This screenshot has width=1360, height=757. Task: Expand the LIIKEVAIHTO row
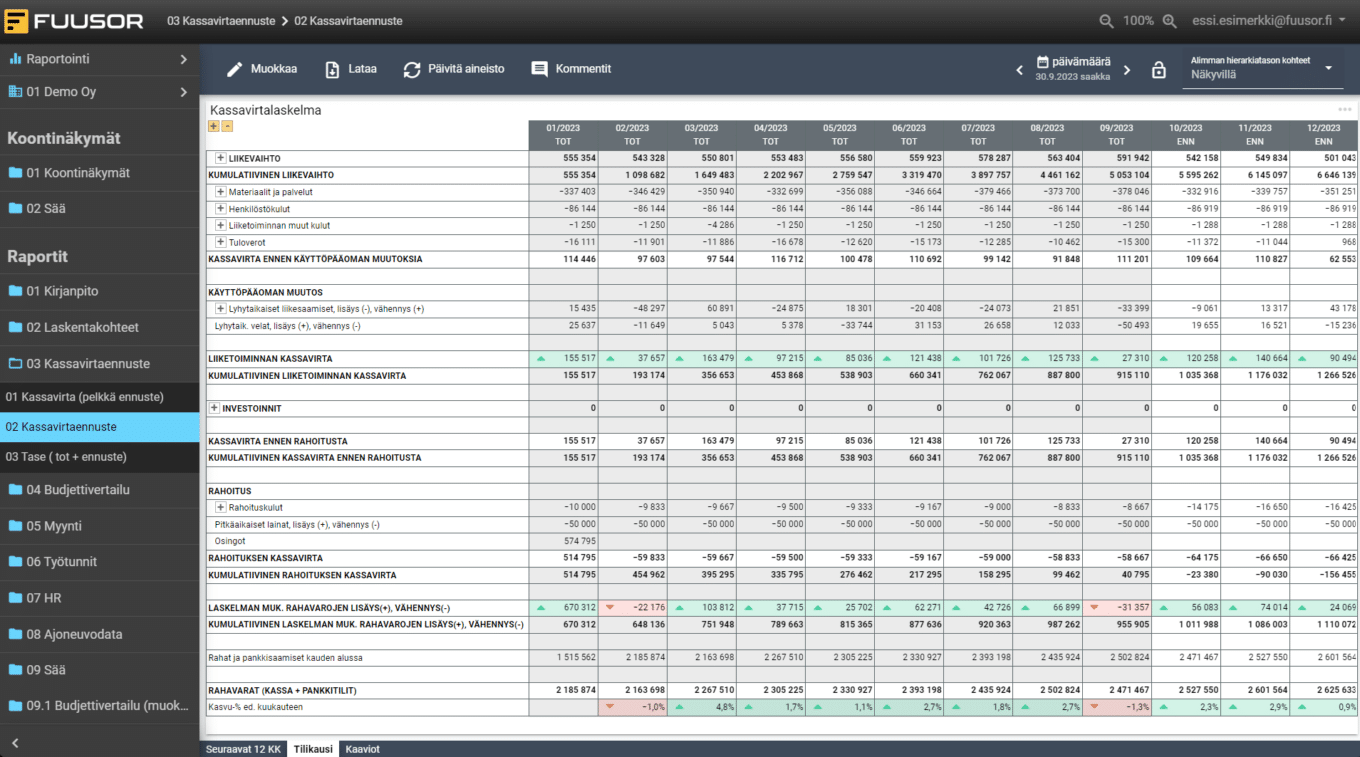click(220, 158)
